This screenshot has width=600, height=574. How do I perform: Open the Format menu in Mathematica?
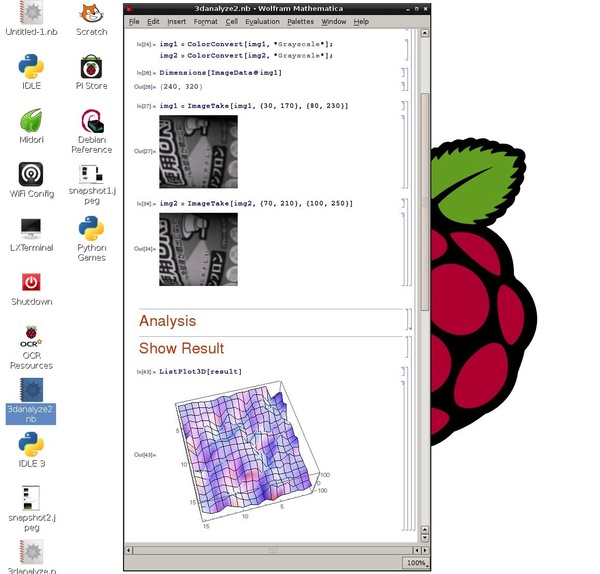coord(206,21)
